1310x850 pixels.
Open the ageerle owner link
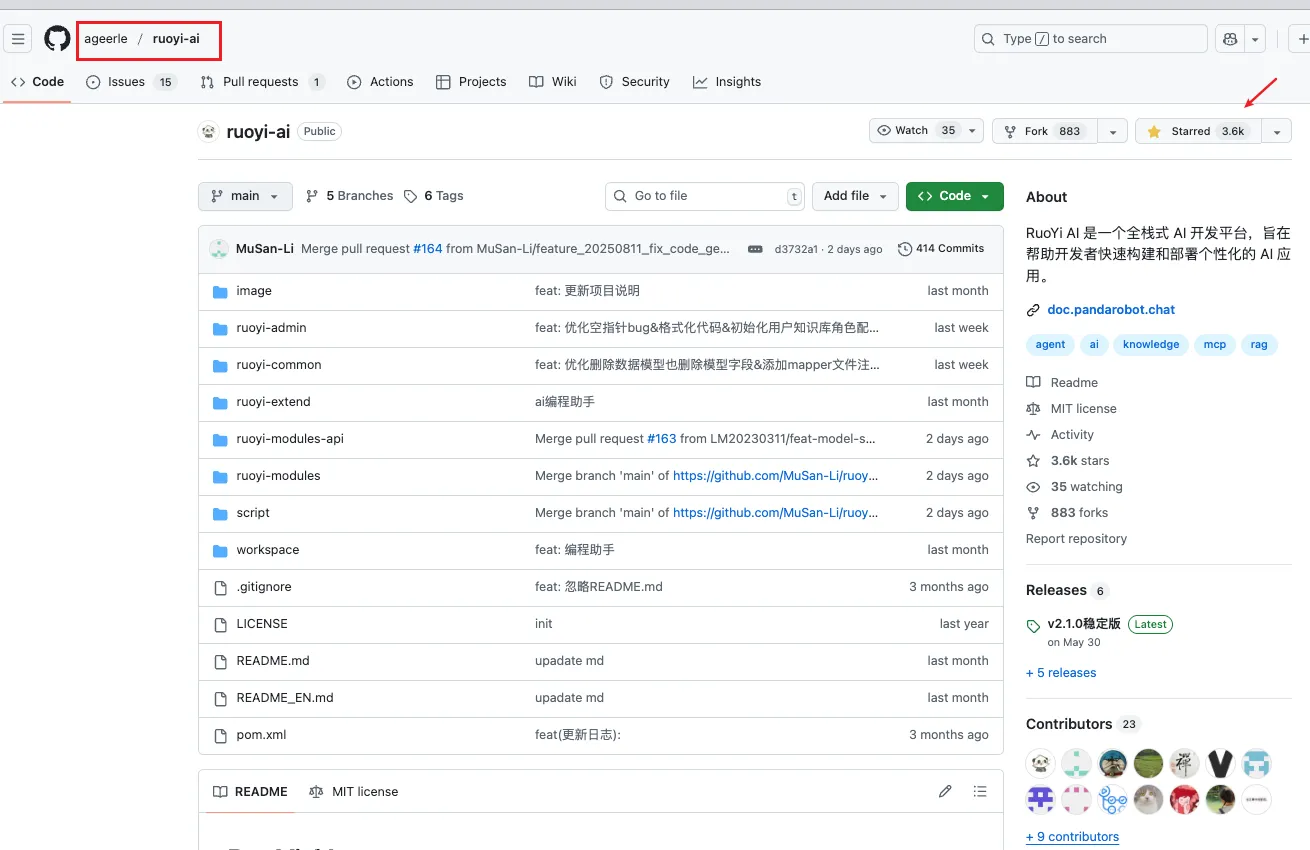[x=106, y=39]
